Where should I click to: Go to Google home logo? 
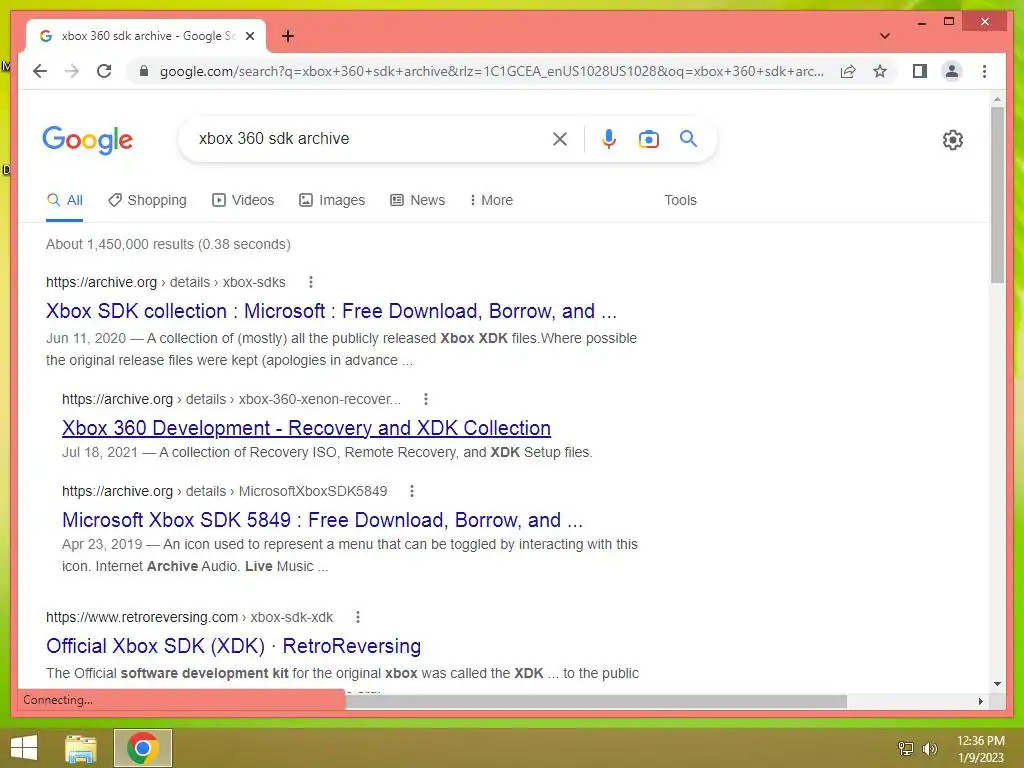pyautogui.click(x=88, y=140)
